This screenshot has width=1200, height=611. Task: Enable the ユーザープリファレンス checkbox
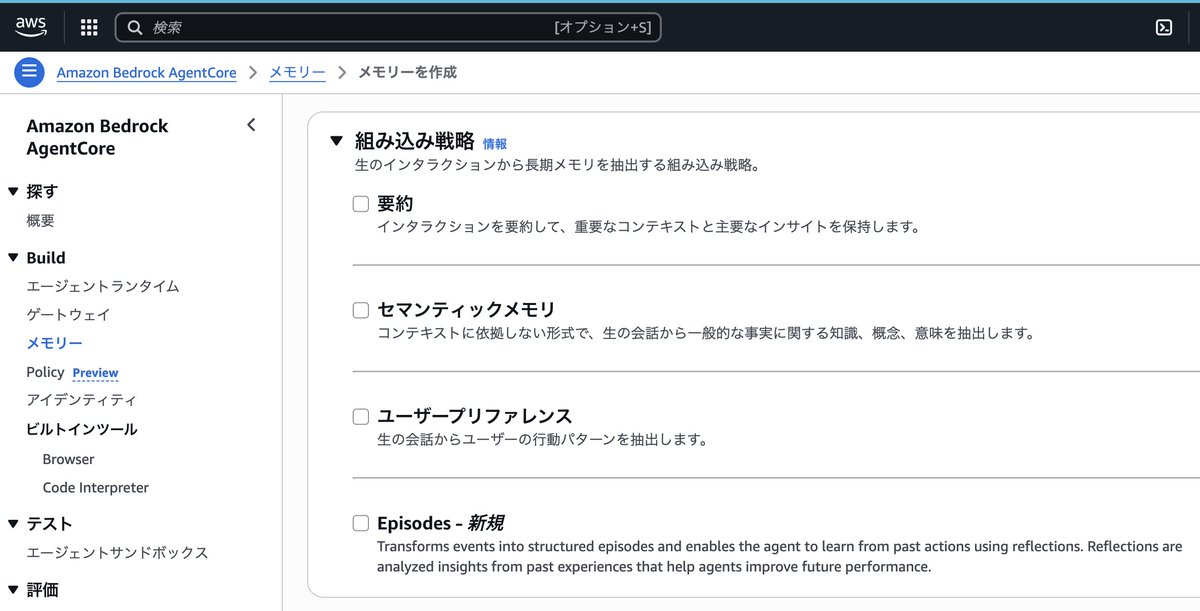pyautogui.click(x=360, y=416)
